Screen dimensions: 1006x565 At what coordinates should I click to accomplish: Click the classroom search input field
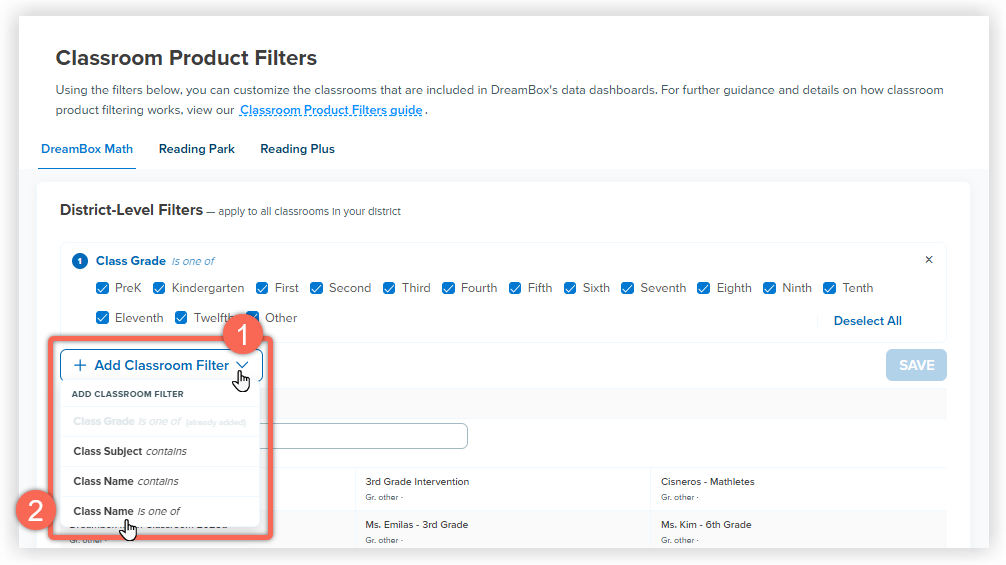pyautogui.click(x=363, y=436)
